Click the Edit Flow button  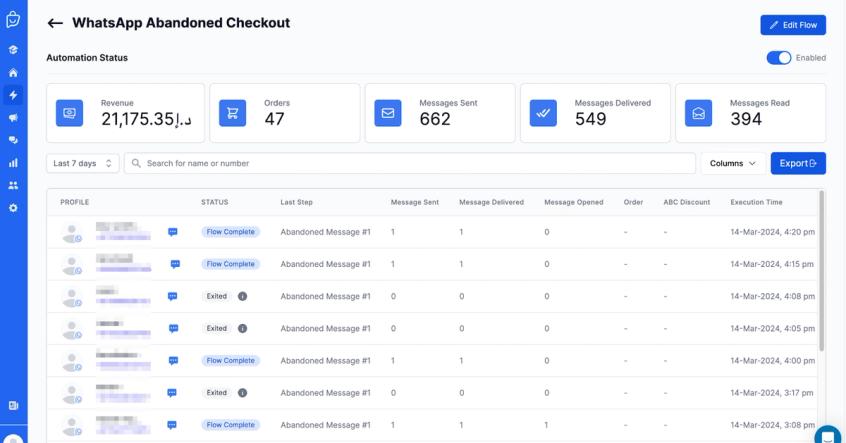pos(793,25)
